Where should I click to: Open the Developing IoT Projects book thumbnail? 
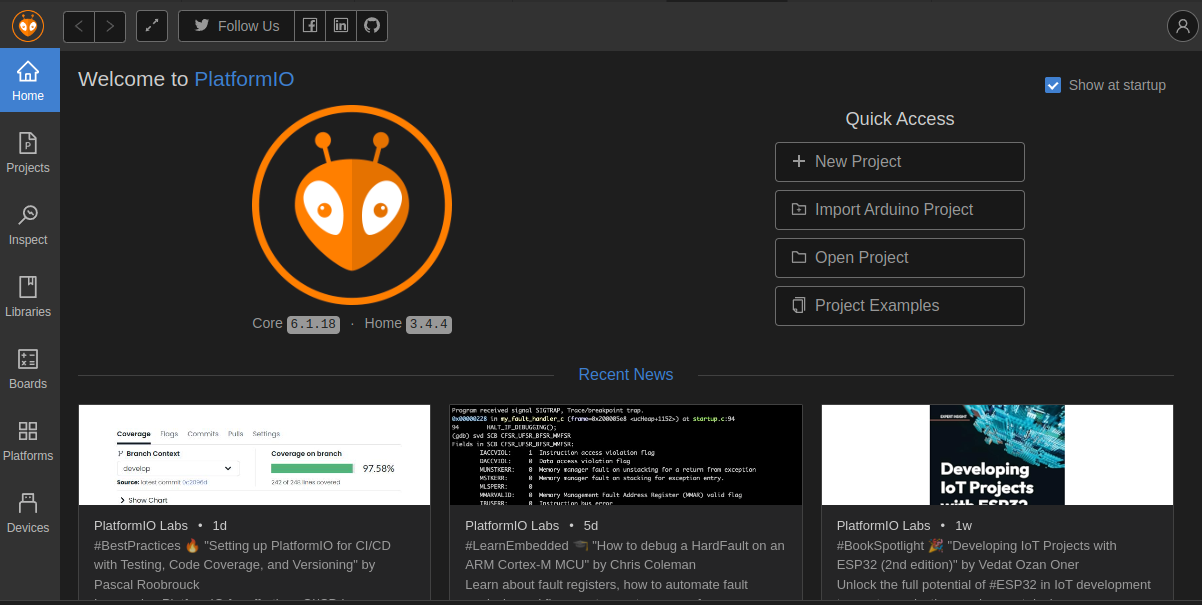(997, 455)
